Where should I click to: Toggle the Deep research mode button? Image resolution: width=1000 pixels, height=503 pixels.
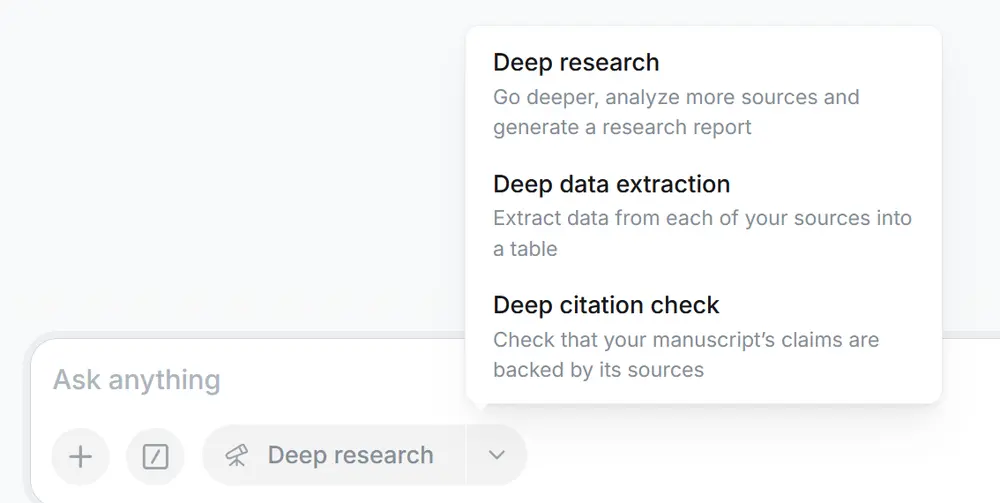[334, 455]
